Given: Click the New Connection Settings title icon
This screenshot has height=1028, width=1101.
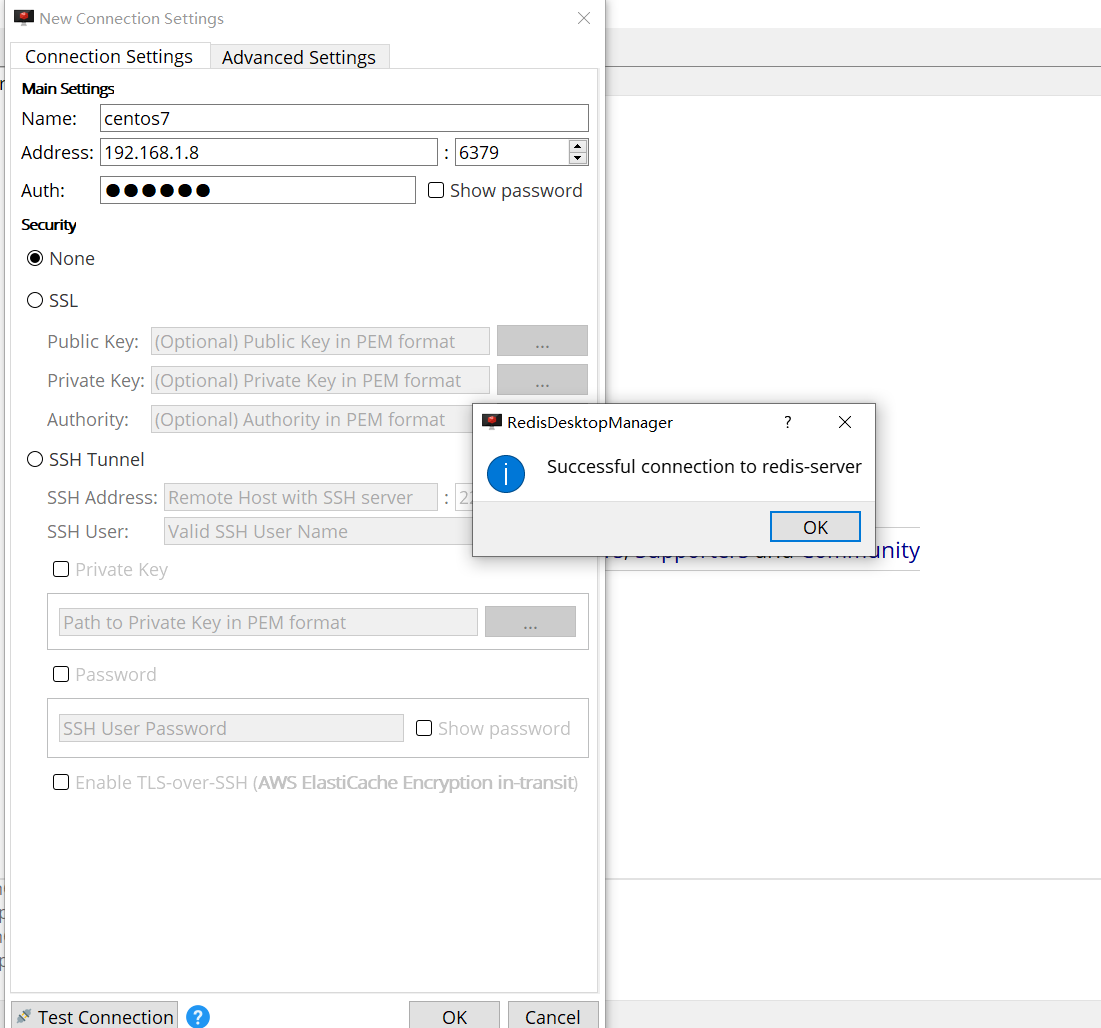Looking at the screenshot, I should click(x=24, y=18).
